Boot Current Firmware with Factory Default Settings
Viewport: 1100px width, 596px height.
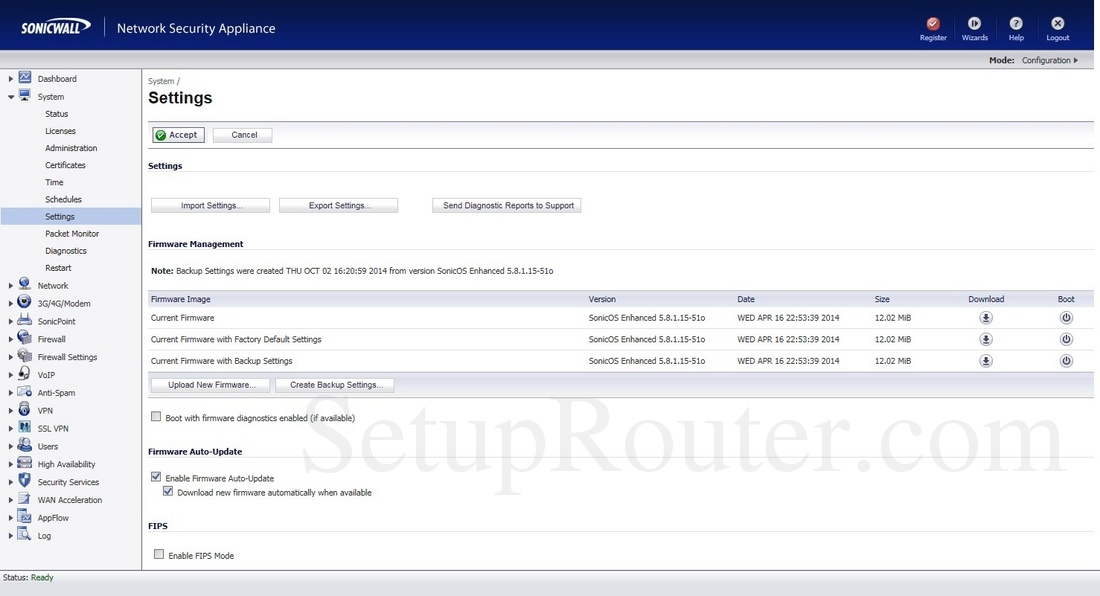[x=1066, y=340]
